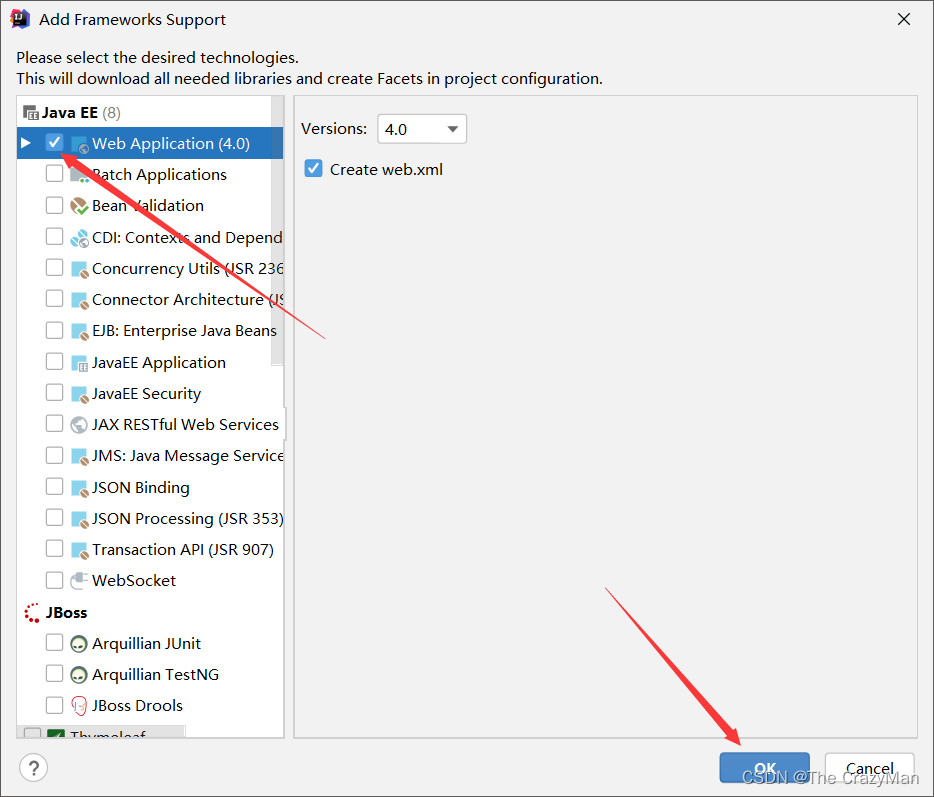Open the Versions 4.0 dropdown
Viewport: 934px width, 797px height.
click(422, 129)
